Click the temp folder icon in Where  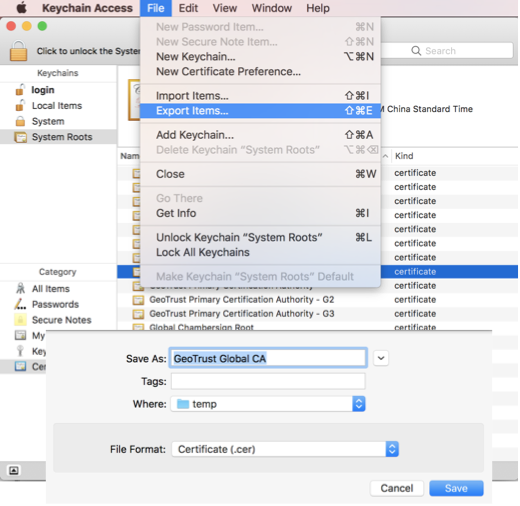point(183,404)
